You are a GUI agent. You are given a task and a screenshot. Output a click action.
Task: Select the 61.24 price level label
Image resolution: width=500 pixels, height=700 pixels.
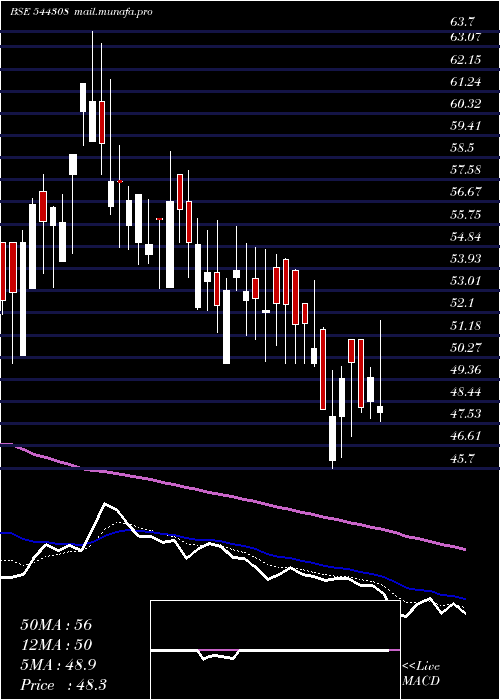pos(466,82)
